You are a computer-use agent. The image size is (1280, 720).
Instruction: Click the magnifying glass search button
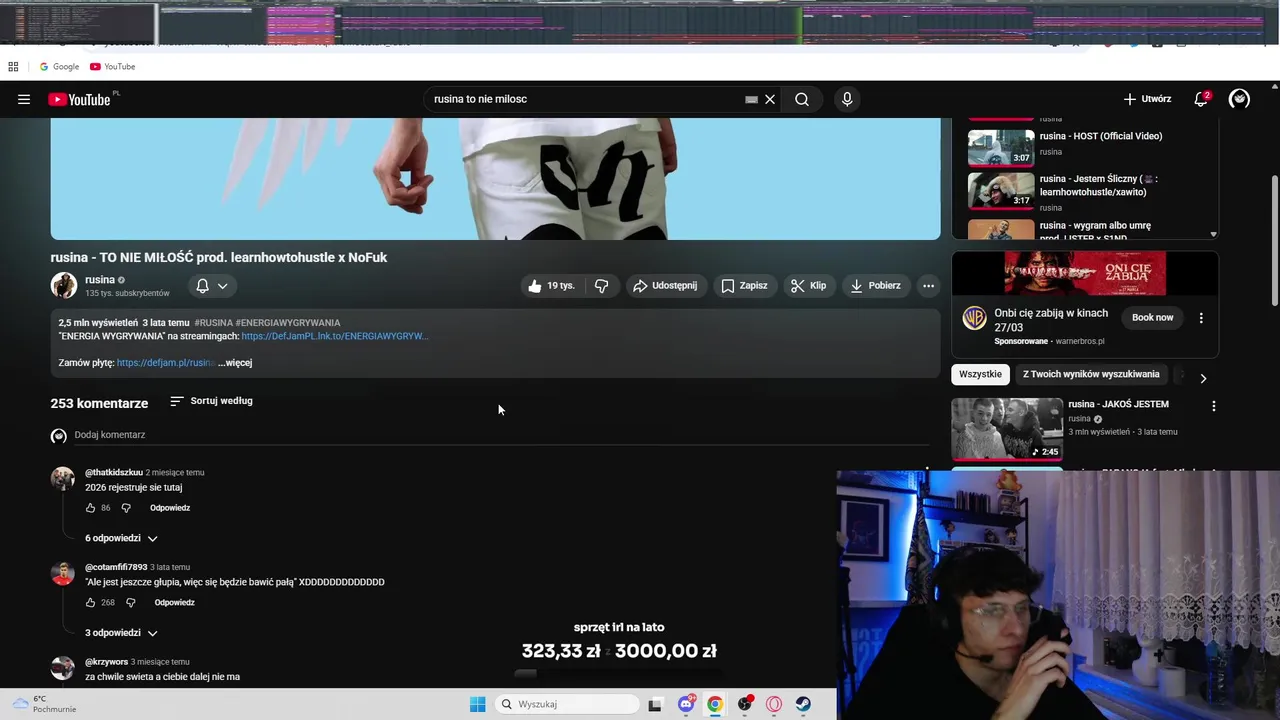(x=802, y=99)
